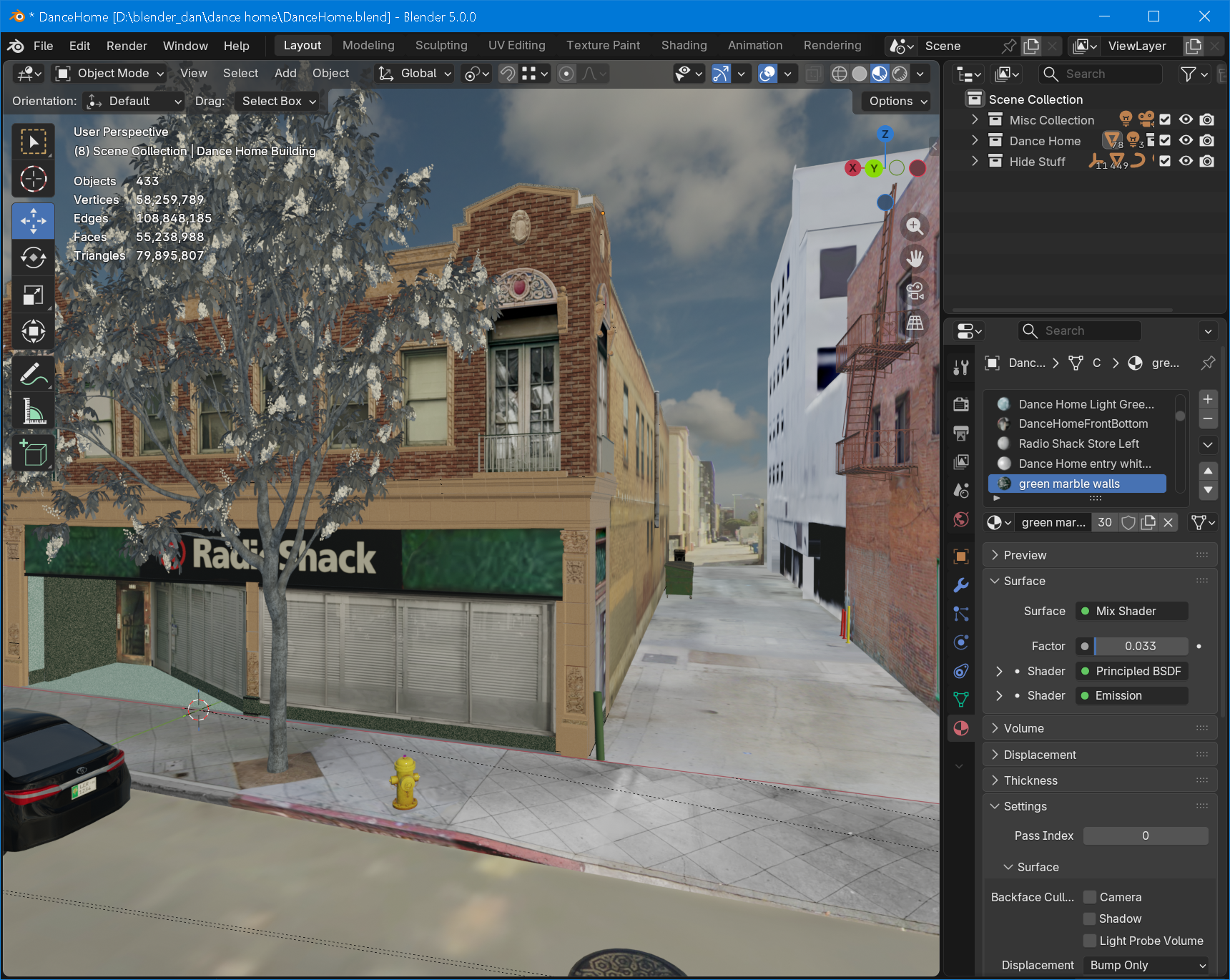Pick the Measure tool
The width and height of the screenshot is (1230, 980).
click(33, 411)
